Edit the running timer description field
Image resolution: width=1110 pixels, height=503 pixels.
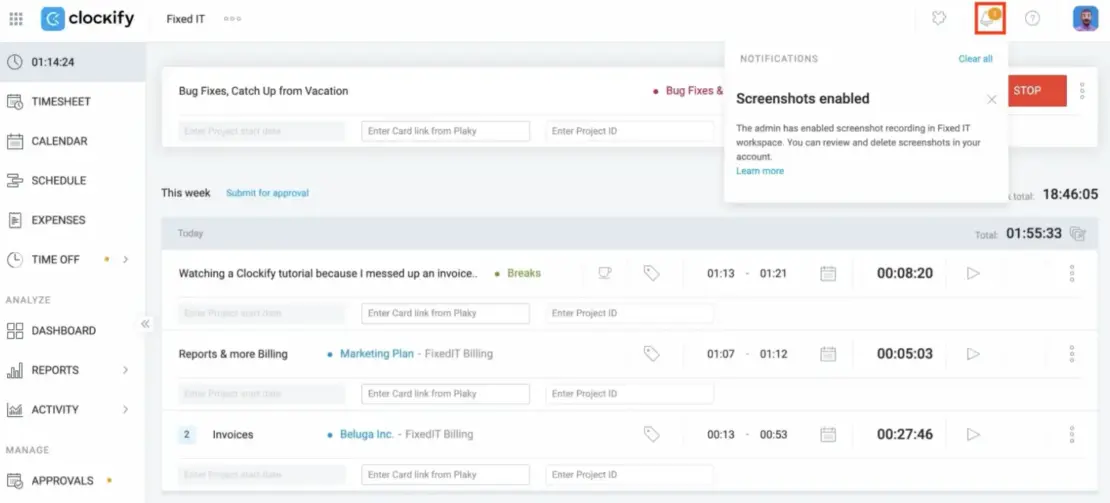[263, 91]
